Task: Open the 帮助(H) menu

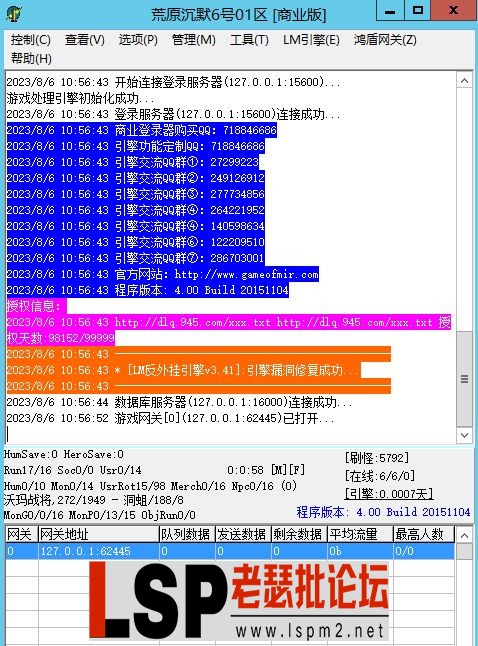Action: (31, 59)
